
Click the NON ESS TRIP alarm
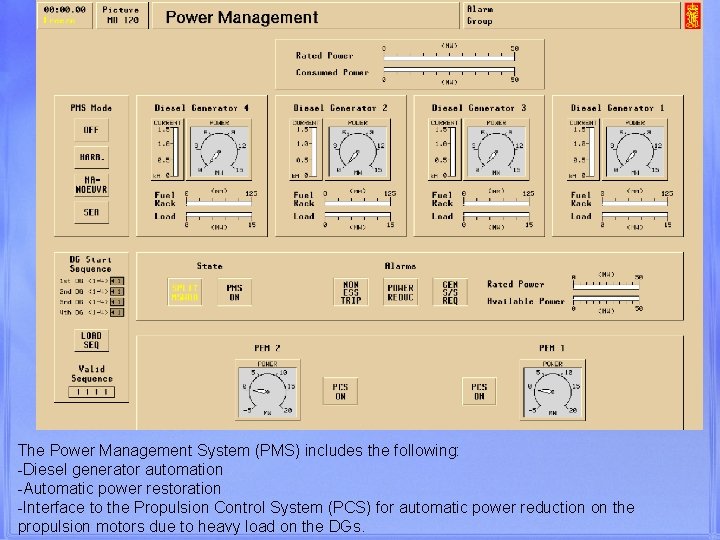(x=351, y=292)
